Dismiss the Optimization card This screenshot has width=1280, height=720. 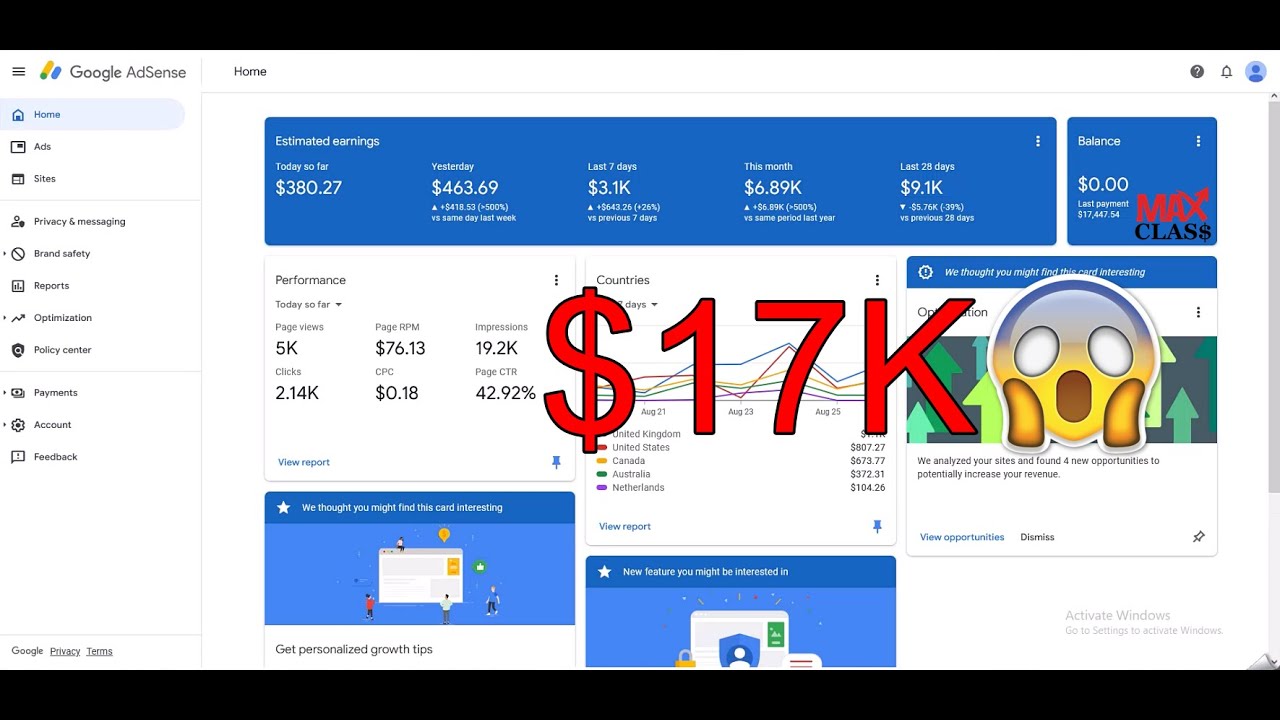(1037, 537)
